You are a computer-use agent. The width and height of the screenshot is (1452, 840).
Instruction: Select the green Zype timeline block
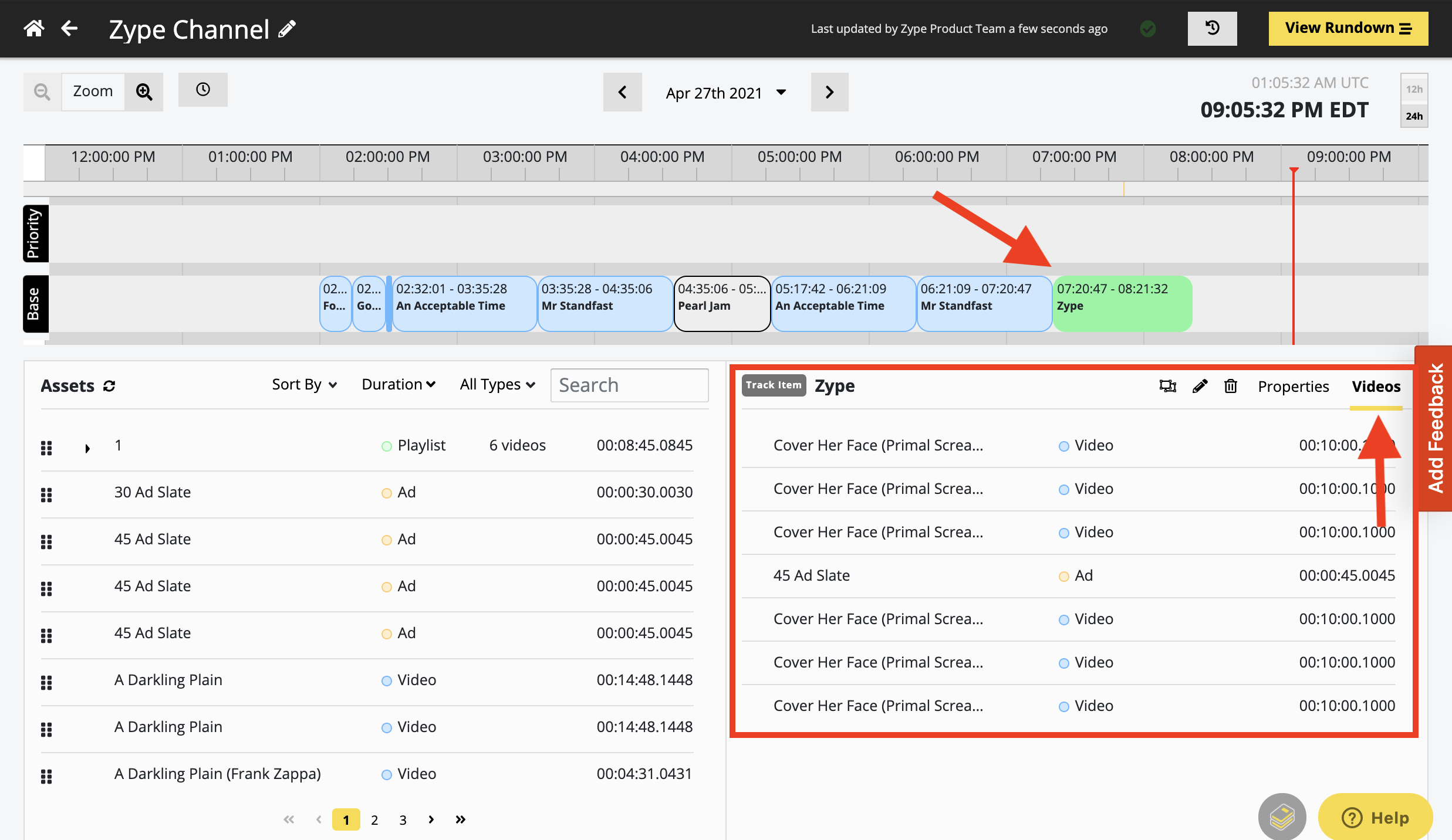click(1123, 304)
